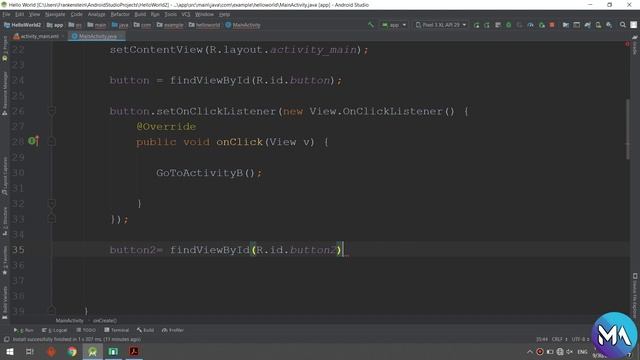Click the editor vertical scrollbar thumb
Viewport: 640px width, 360px height.
coord(627,129)
